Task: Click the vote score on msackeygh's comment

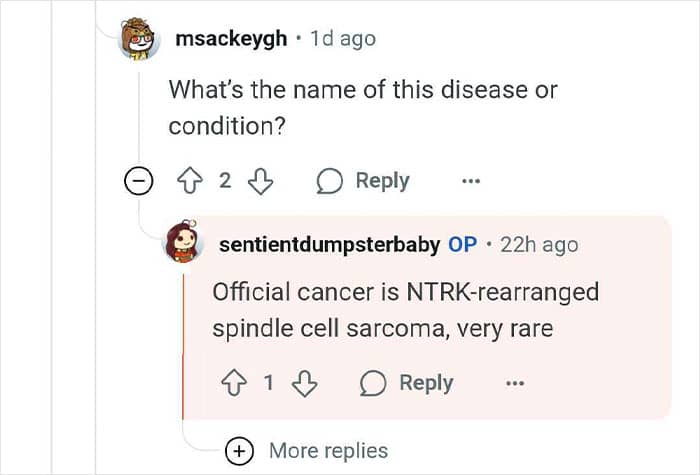Action: 225,181
